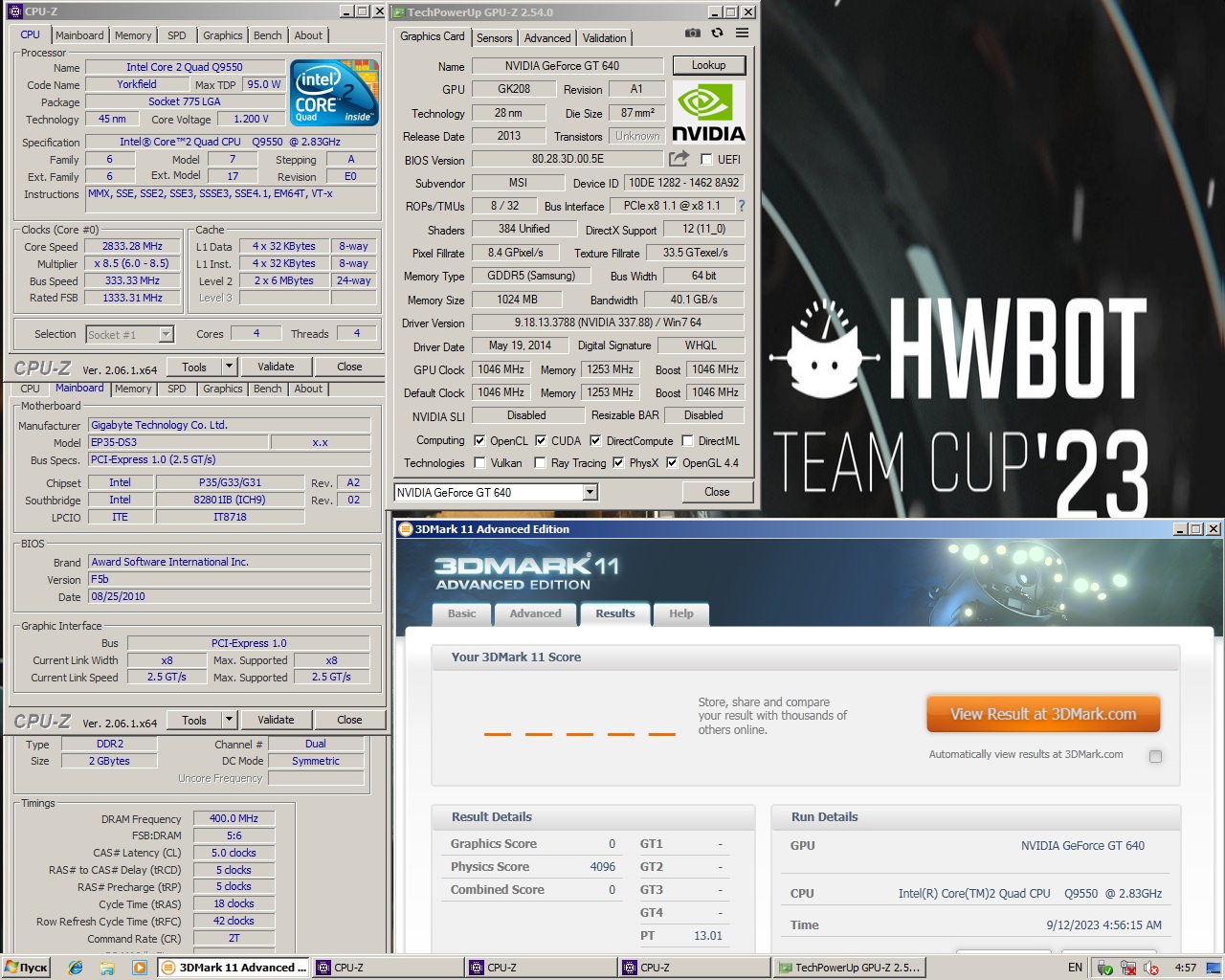Expand Tools dropdown arrow in CPU tab window
The width and height of the screenshot is (1225, 980).
[x=229, y=367]
